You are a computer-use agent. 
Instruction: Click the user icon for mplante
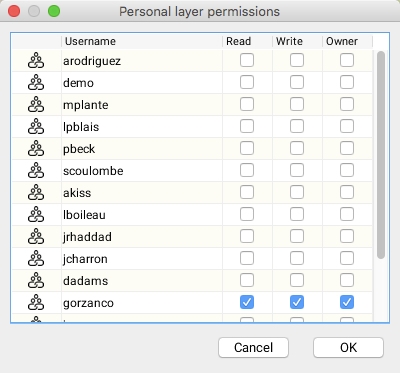36,105
